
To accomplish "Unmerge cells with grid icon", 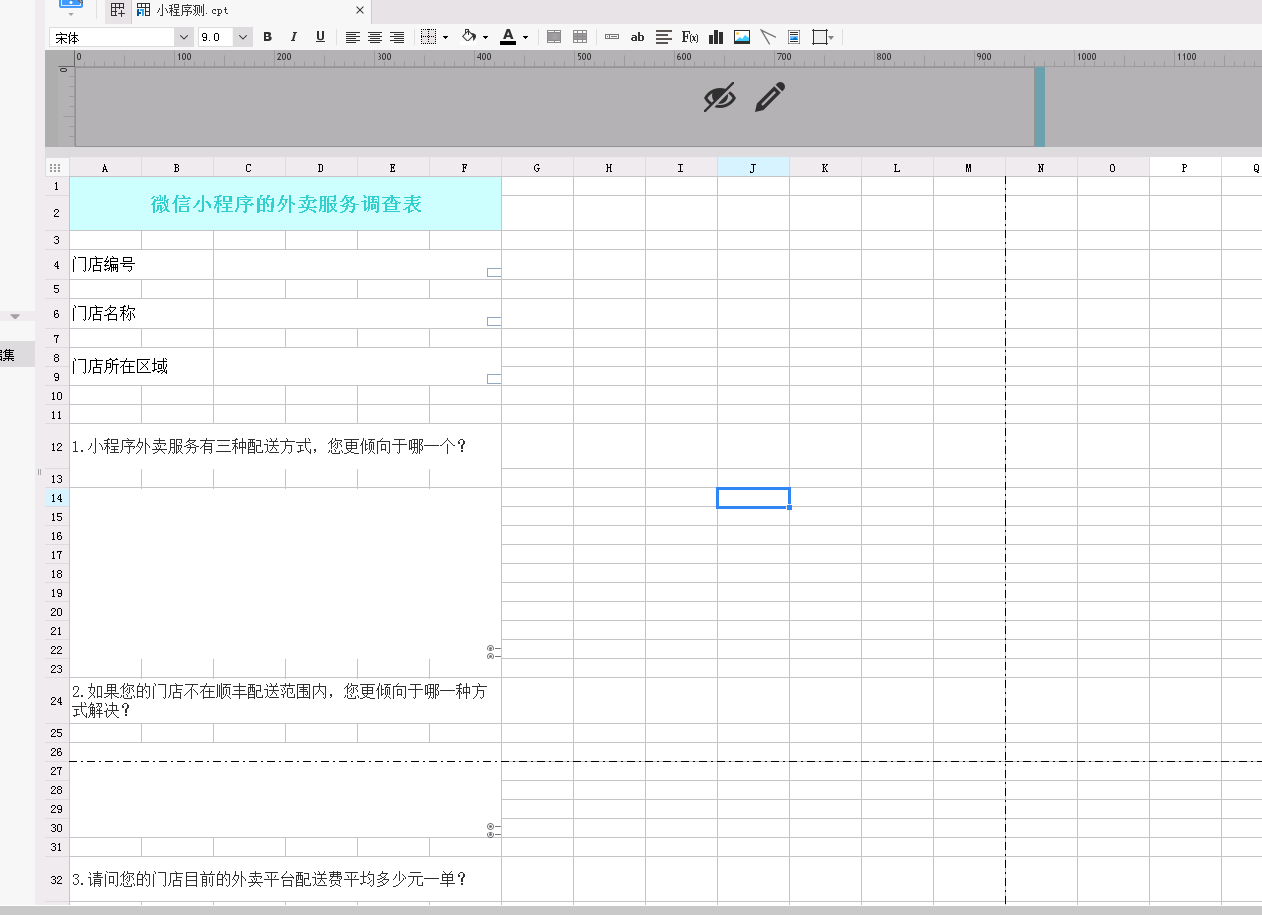I will tap(580, 37).
